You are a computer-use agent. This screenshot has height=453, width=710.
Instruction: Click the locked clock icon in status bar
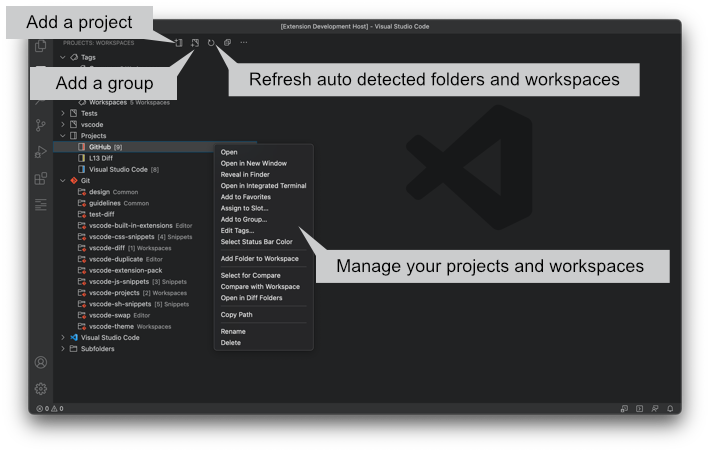click(x=624, y=409)
